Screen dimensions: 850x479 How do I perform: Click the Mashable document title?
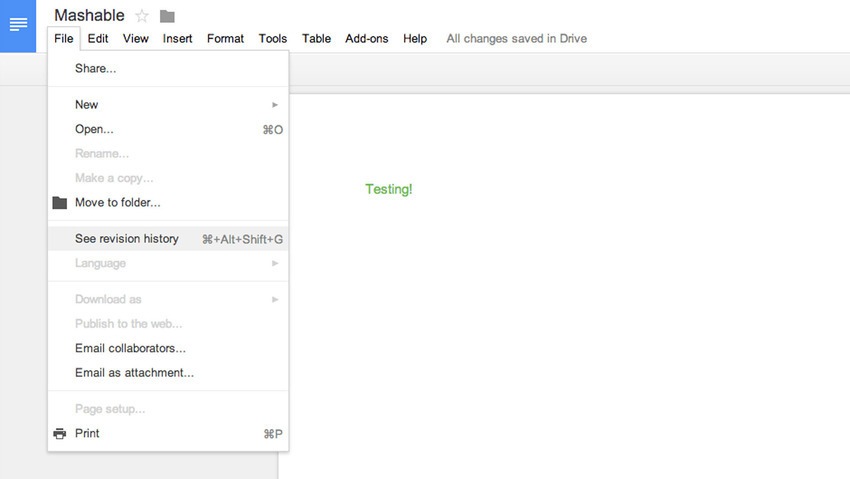tap(89, 16)
